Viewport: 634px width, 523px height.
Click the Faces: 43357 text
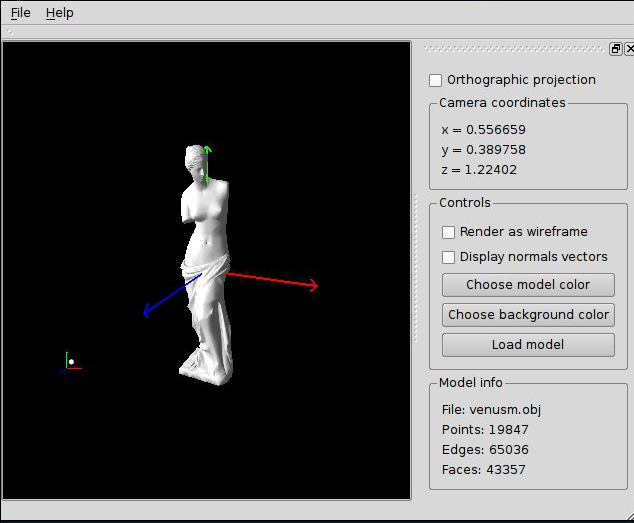[484, 470]
